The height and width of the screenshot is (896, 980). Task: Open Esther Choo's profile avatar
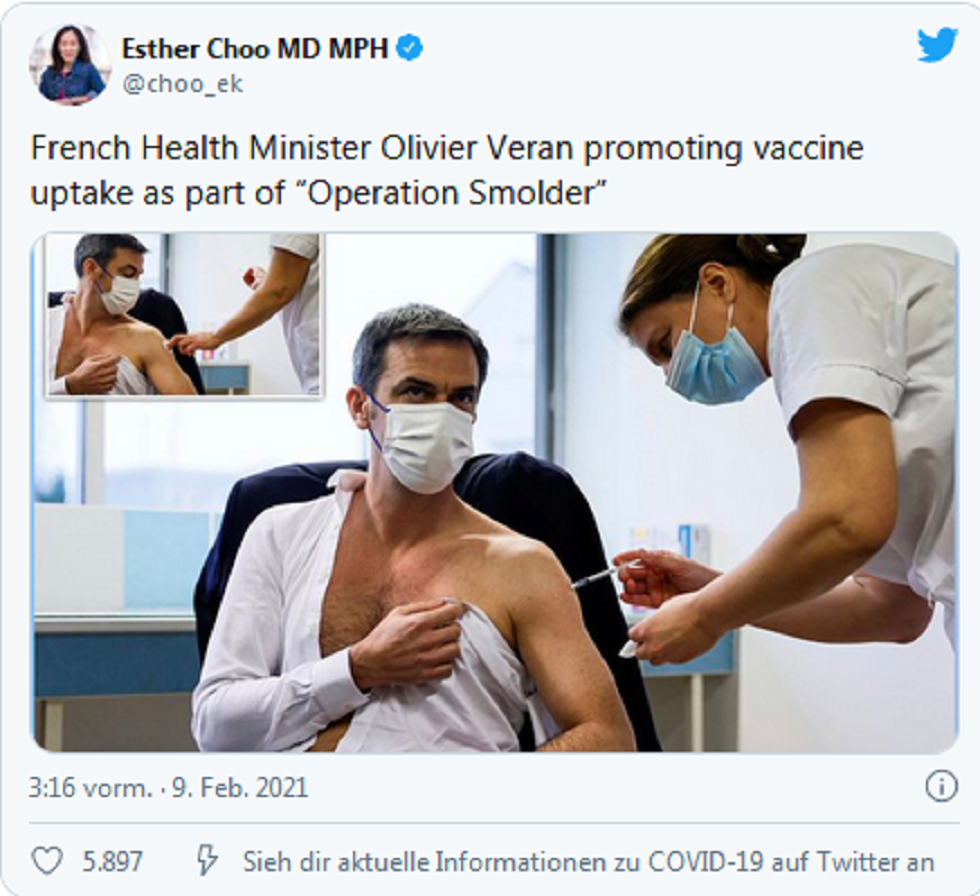pyautogui.click(x=69, y=64)
